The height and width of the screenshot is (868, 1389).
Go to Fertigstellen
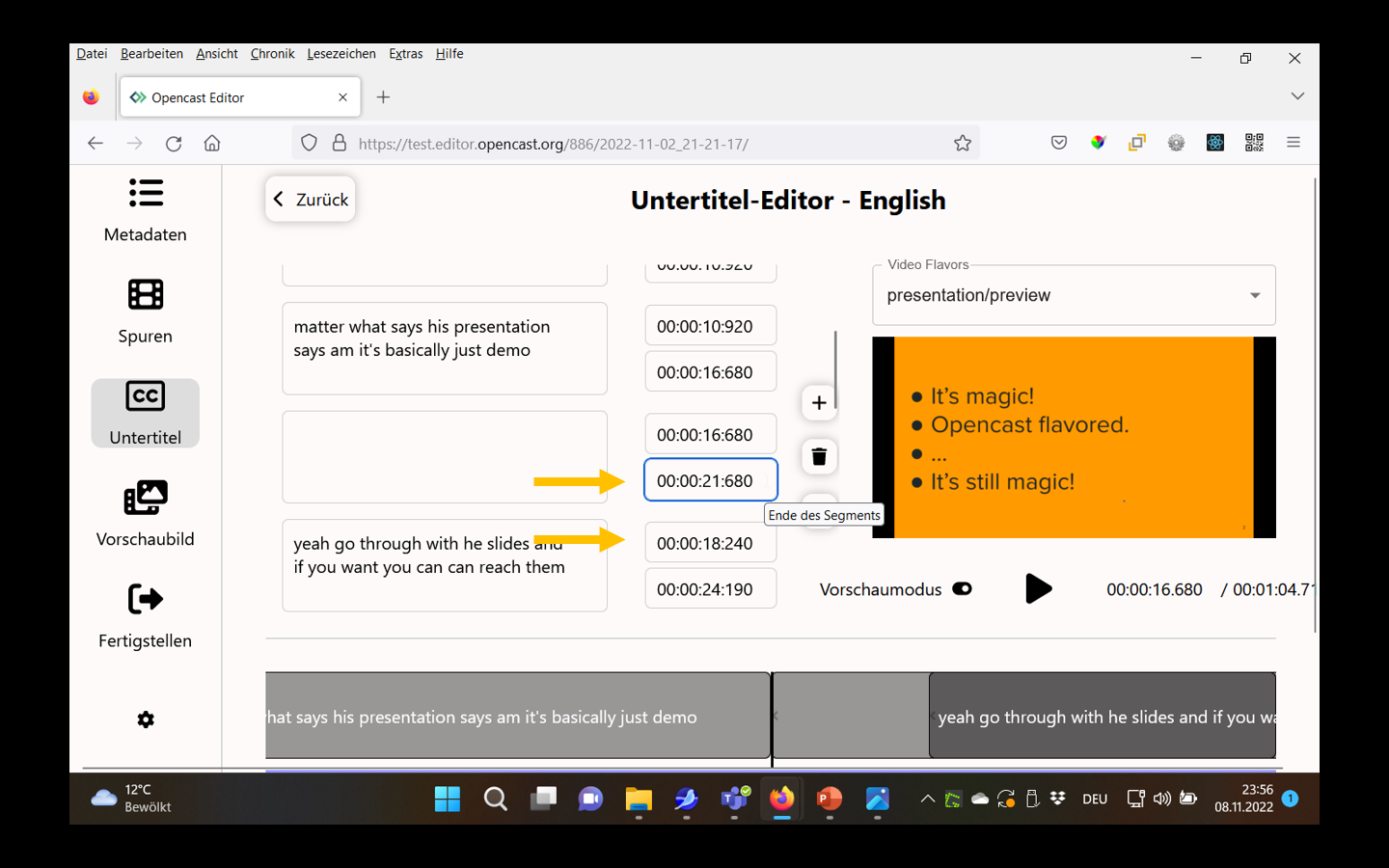(145, 615)
